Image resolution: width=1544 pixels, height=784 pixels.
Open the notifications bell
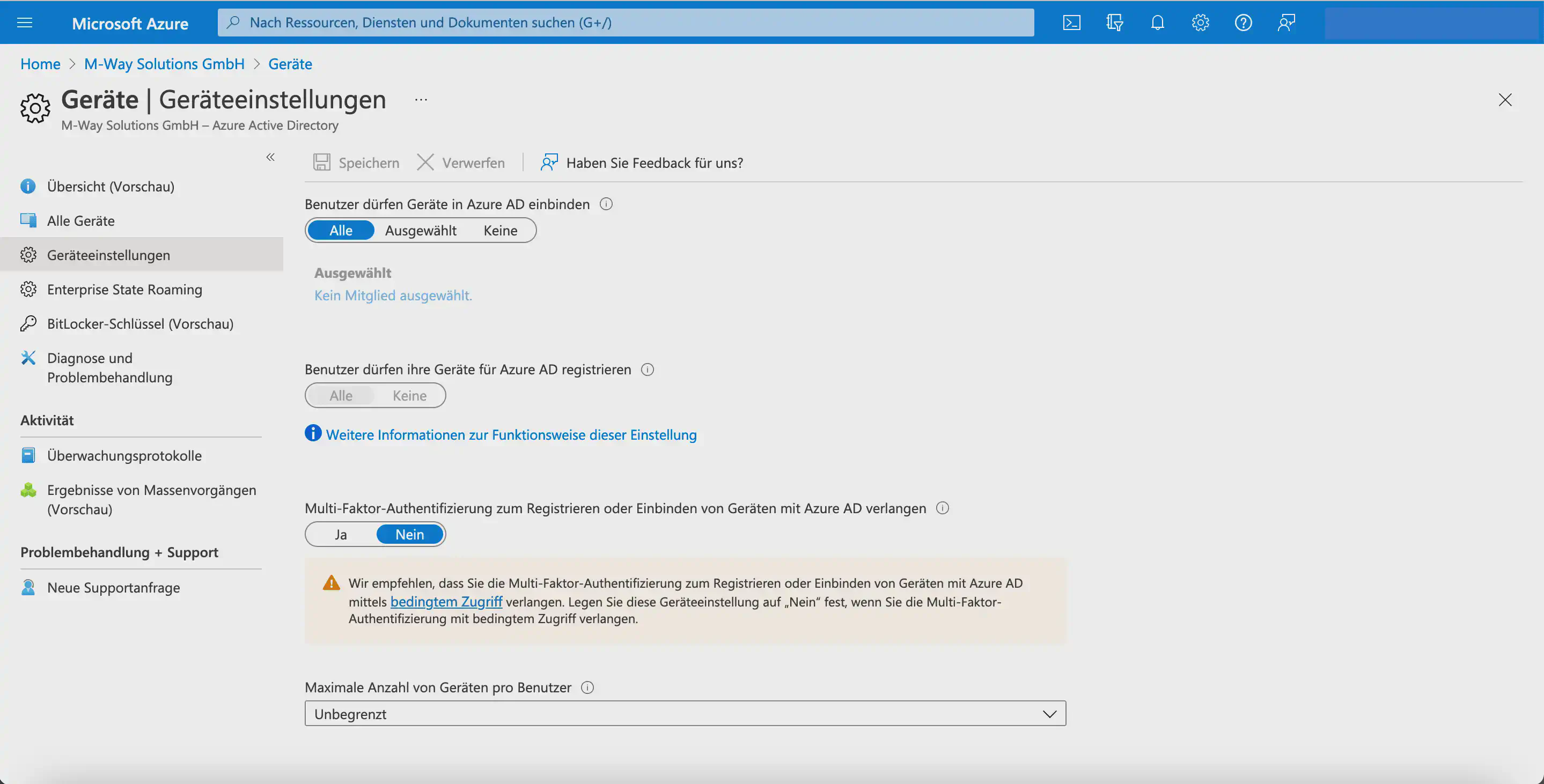pyautogui.click(x=1157, y=23)
